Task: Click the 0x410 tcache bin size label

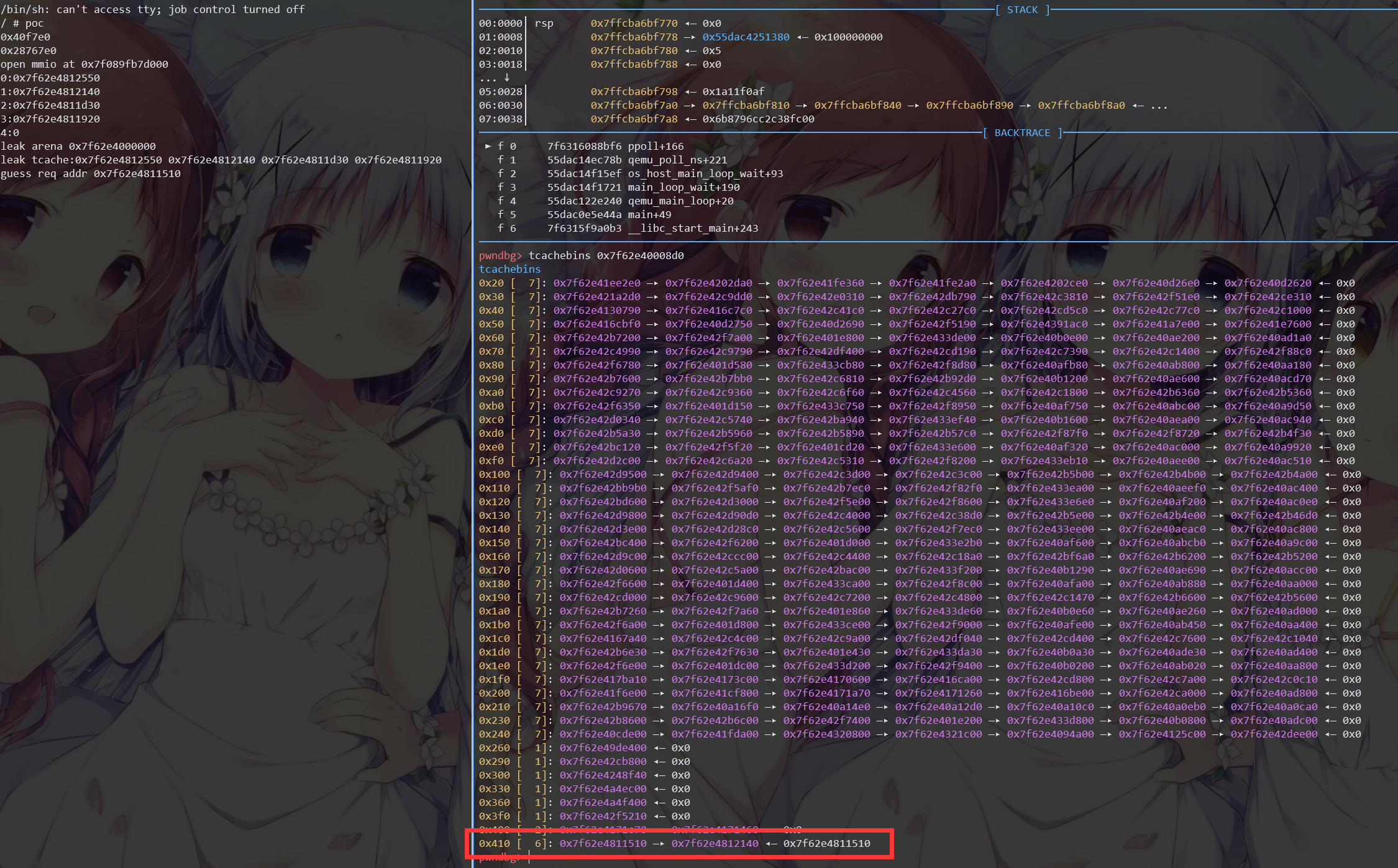Action: [494, 843]
